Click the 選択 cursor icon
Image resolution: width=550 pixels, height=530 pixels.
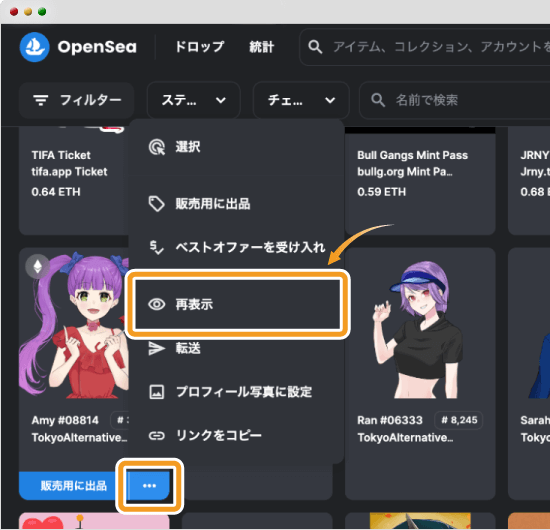156,147
